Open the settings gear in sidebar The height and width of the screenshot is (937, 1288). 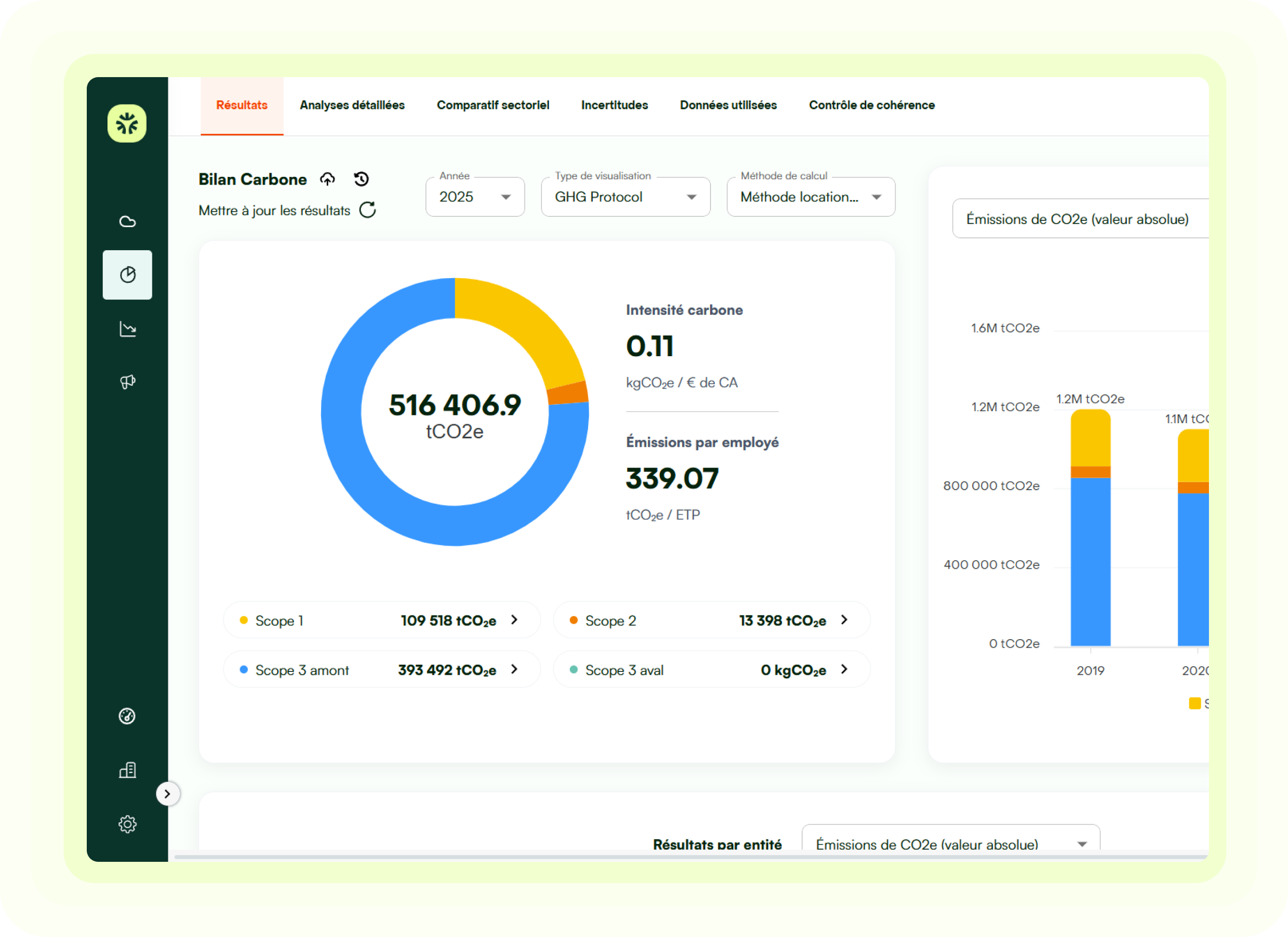pos(127,824)
